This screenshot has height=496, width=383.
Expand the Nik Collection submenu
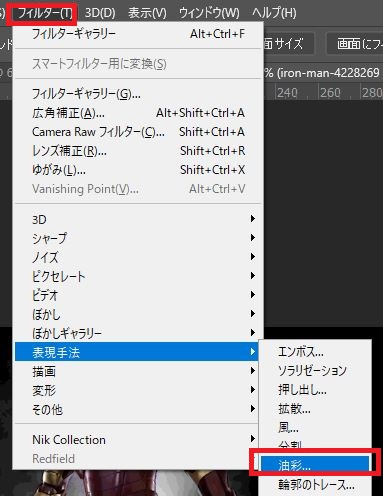pyautogui.click(x=137, y=440)
